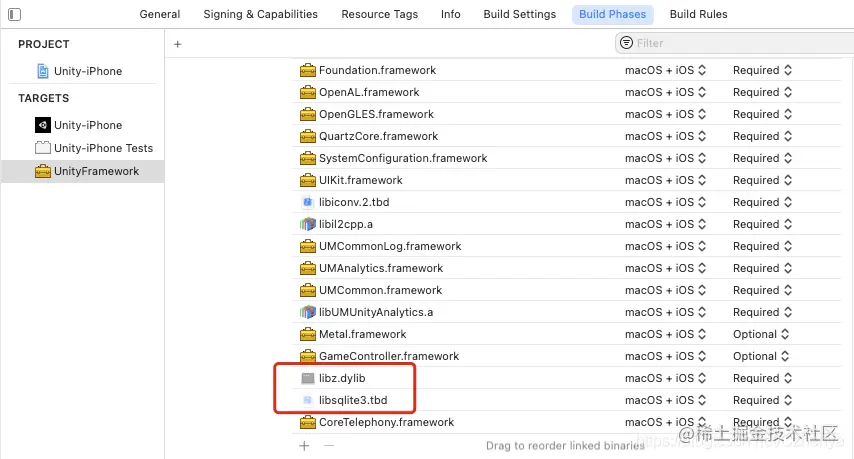Viewport: 854px width, 459px height.
Task: Open the General tab
Action: pyautogui.click(x=160, y=14)
